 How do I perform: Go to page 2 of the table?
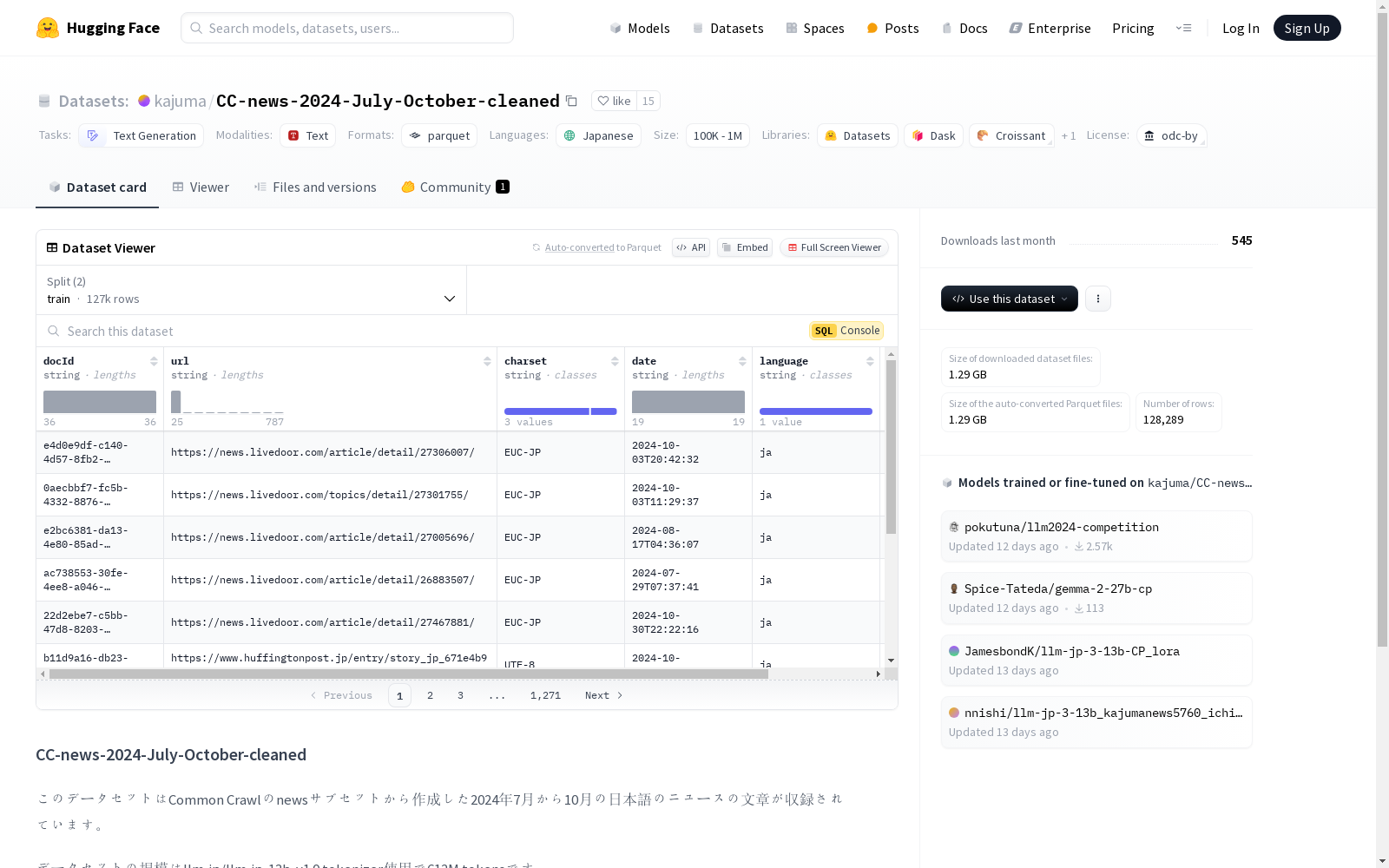click(430, 695)
